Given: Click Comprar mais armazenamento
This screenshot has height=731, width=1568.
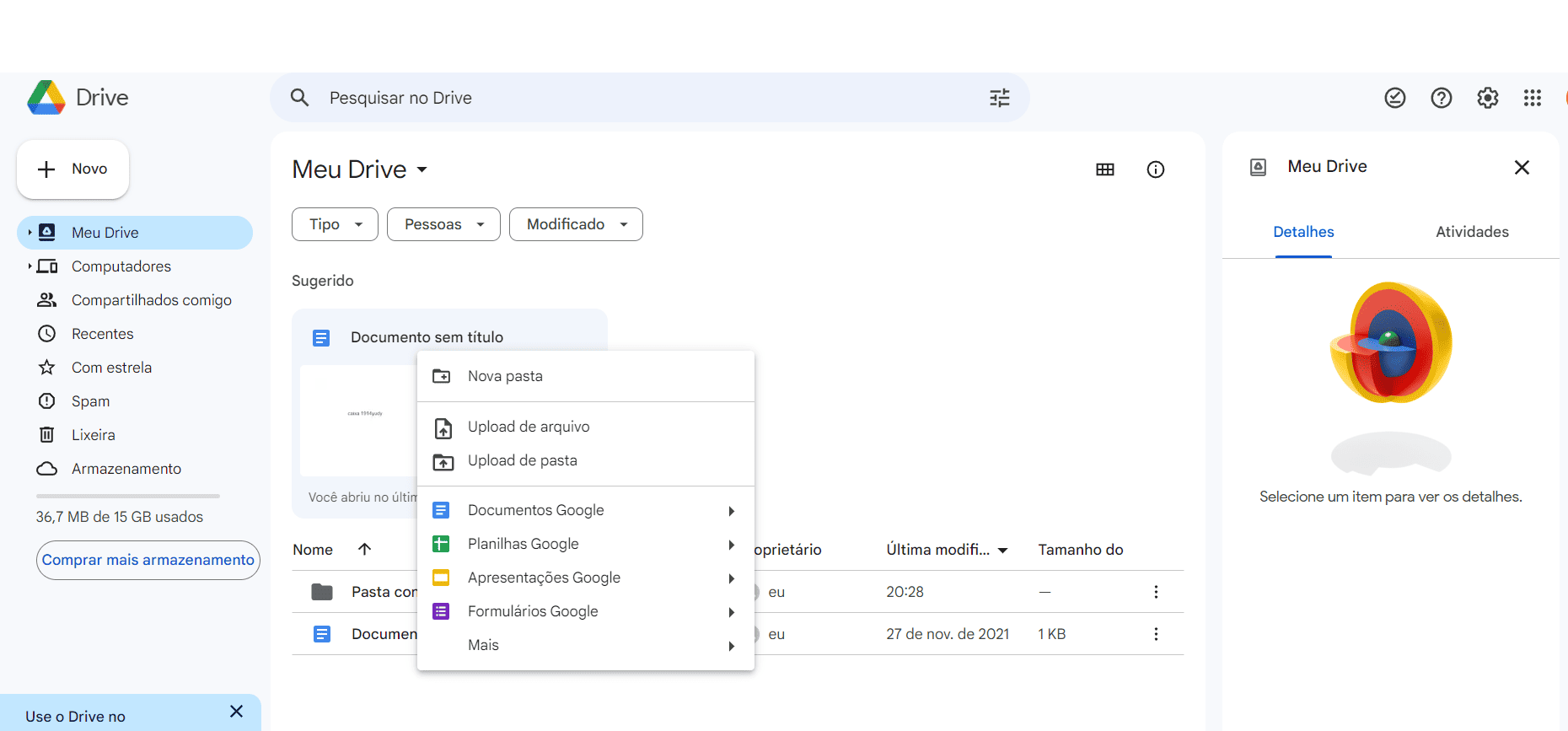Looking at the screenshot, I should click(148, 560).
